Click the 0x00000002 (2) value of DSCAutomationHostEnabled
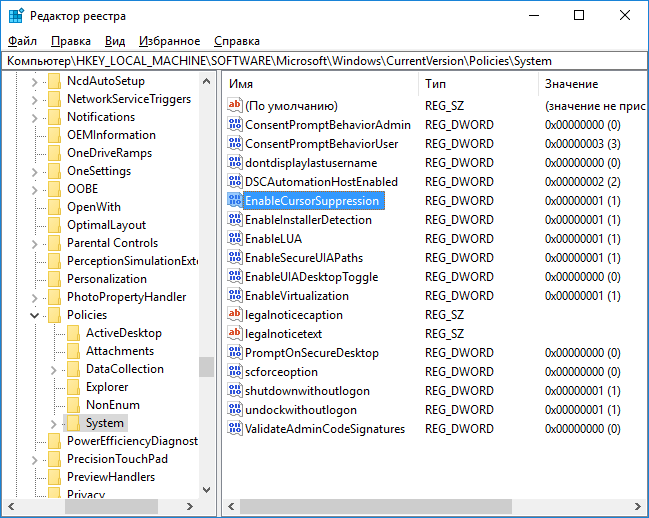The image size is (649, 518). [x=582, y=182]
